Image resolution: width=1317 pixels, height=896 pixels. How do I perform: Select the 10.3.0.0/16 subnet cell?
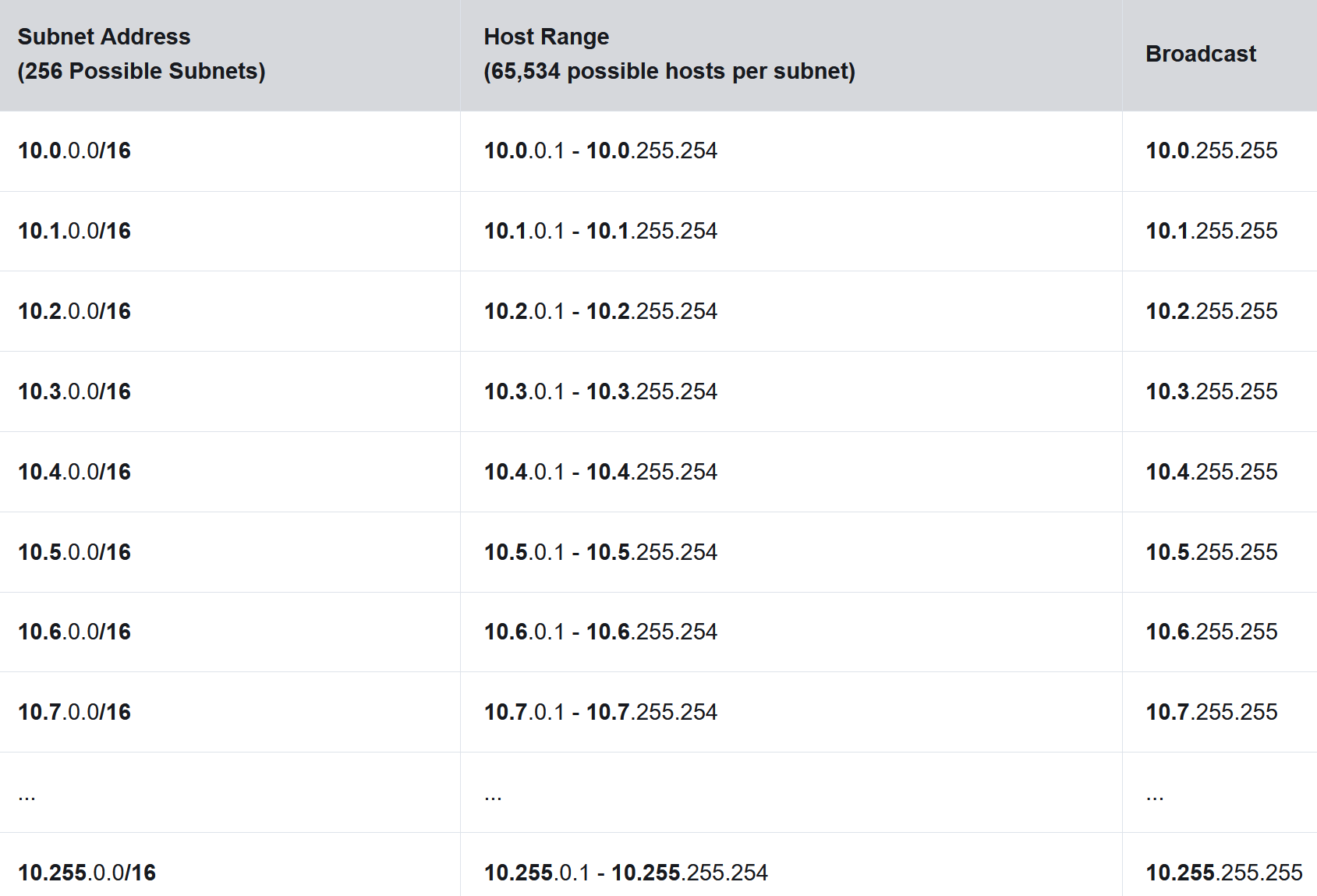(x=75, y=391)
